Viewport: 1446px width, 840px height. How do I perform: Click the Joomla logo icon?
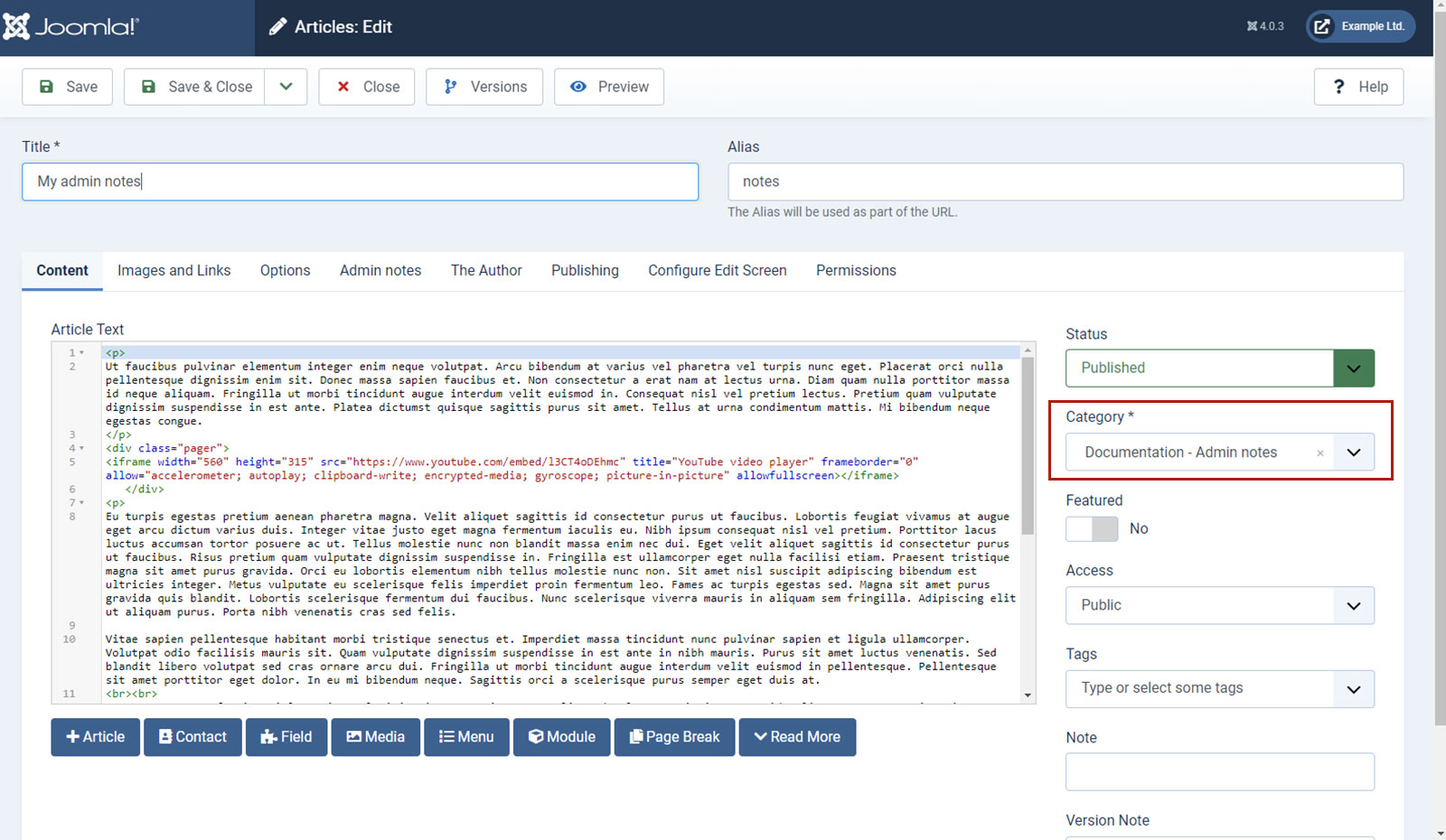(16, 26)
